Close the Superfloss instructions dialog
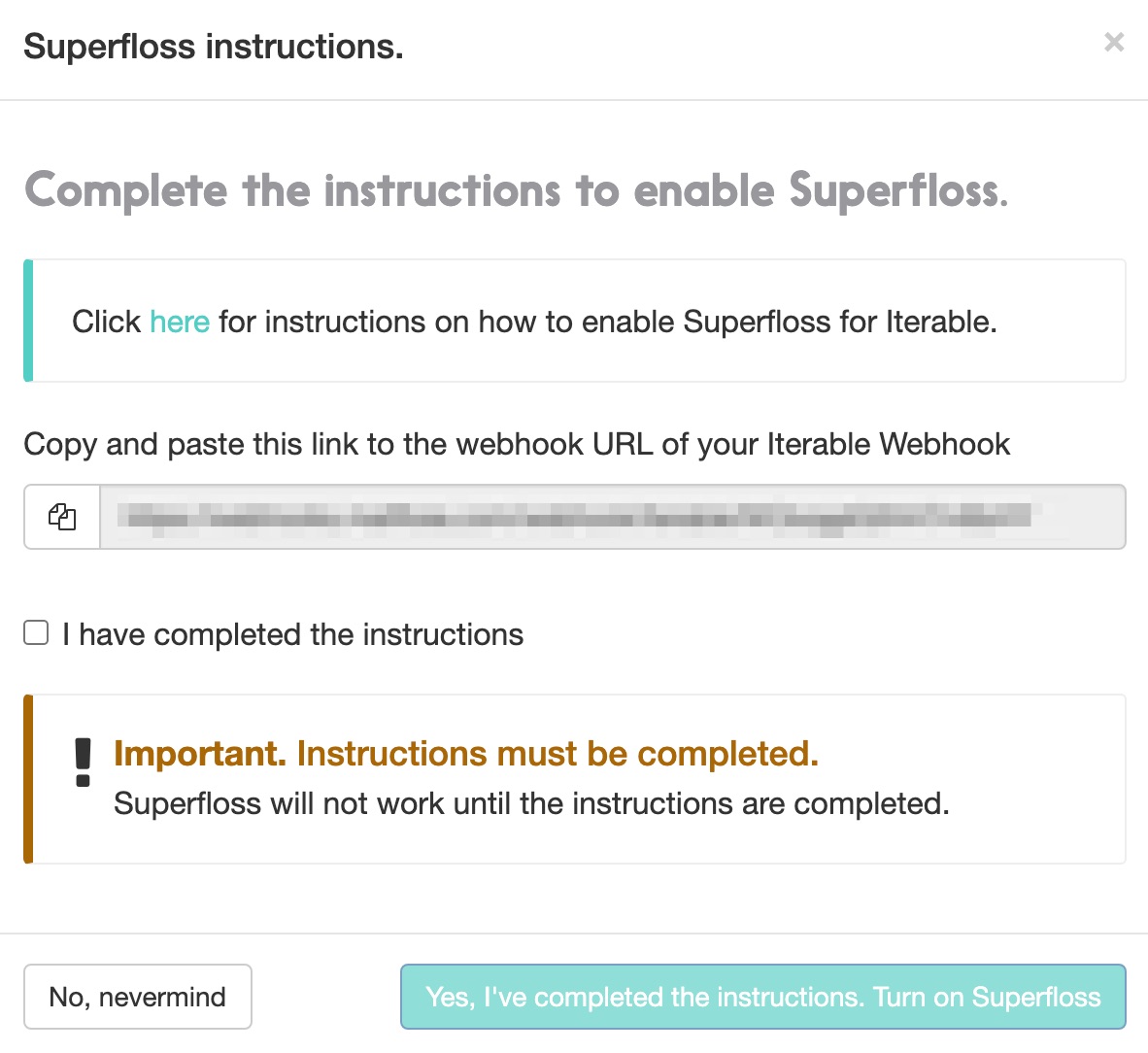The image size is (1148, 1053). pyautogui.click(x=1114, y=43)
